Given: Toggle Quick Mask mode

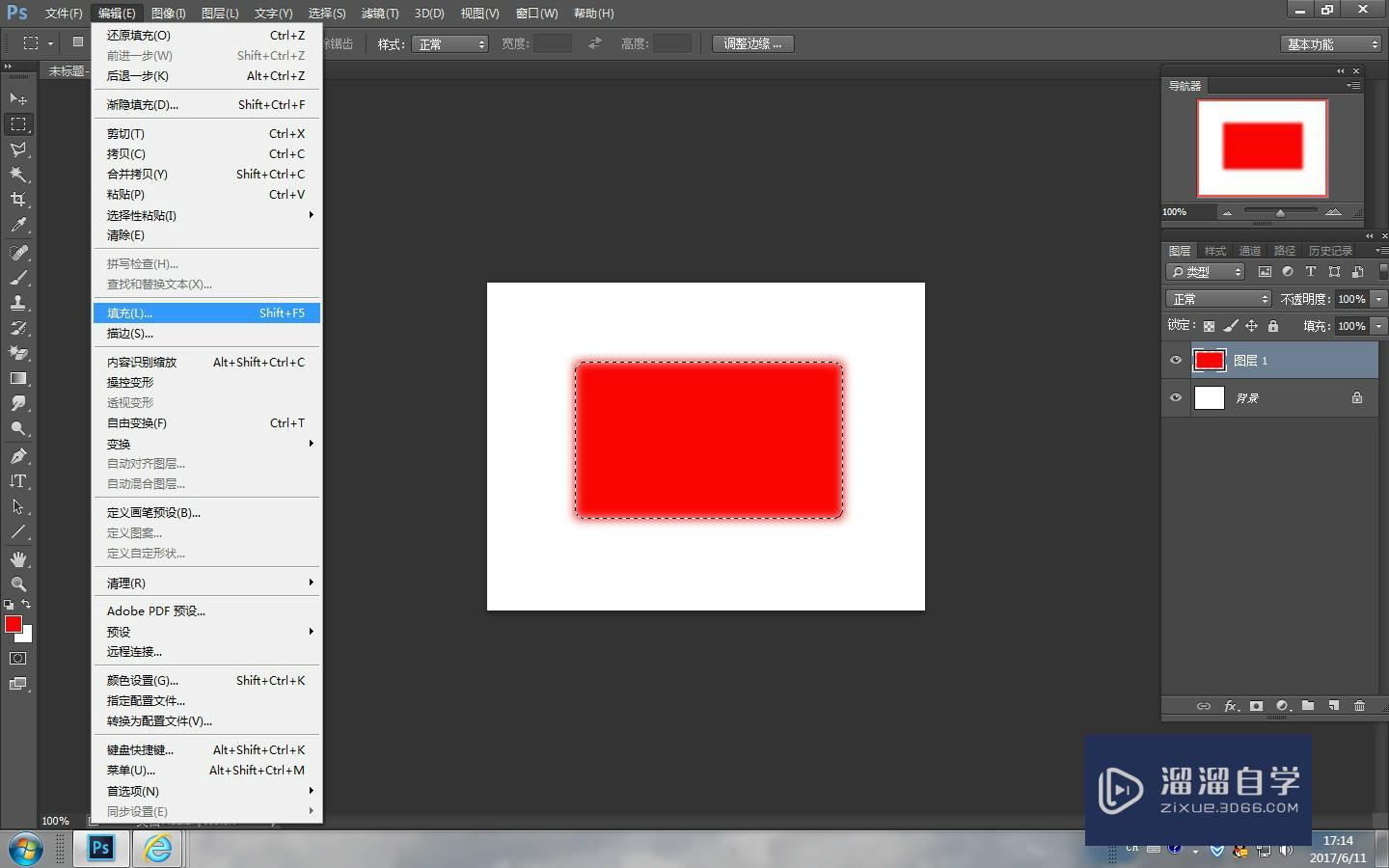Looking at the screenshot, I should click(18, 659).
